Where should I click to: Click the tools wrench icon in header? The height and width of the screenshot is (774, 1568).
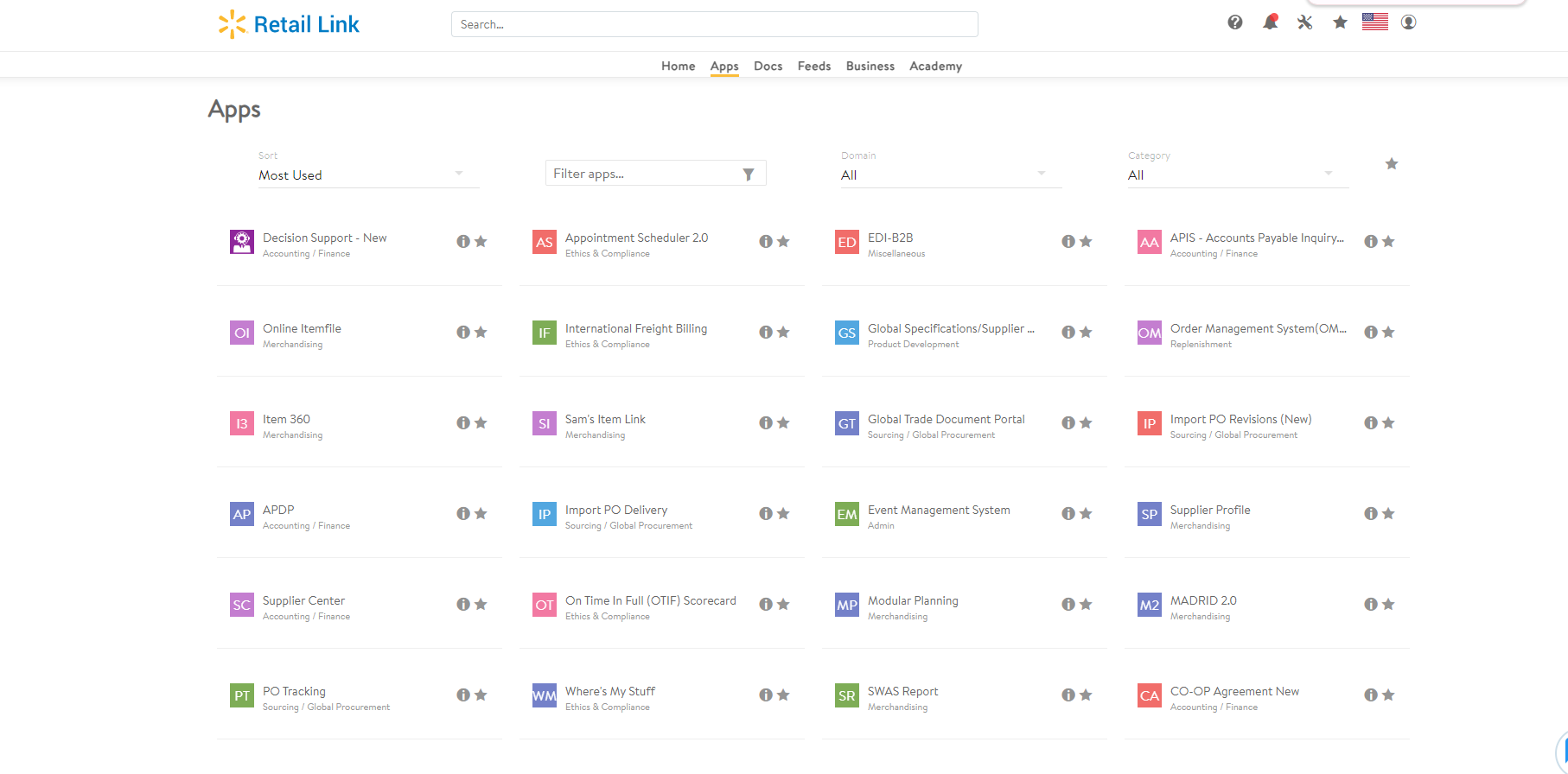[x=1305, y=22]
